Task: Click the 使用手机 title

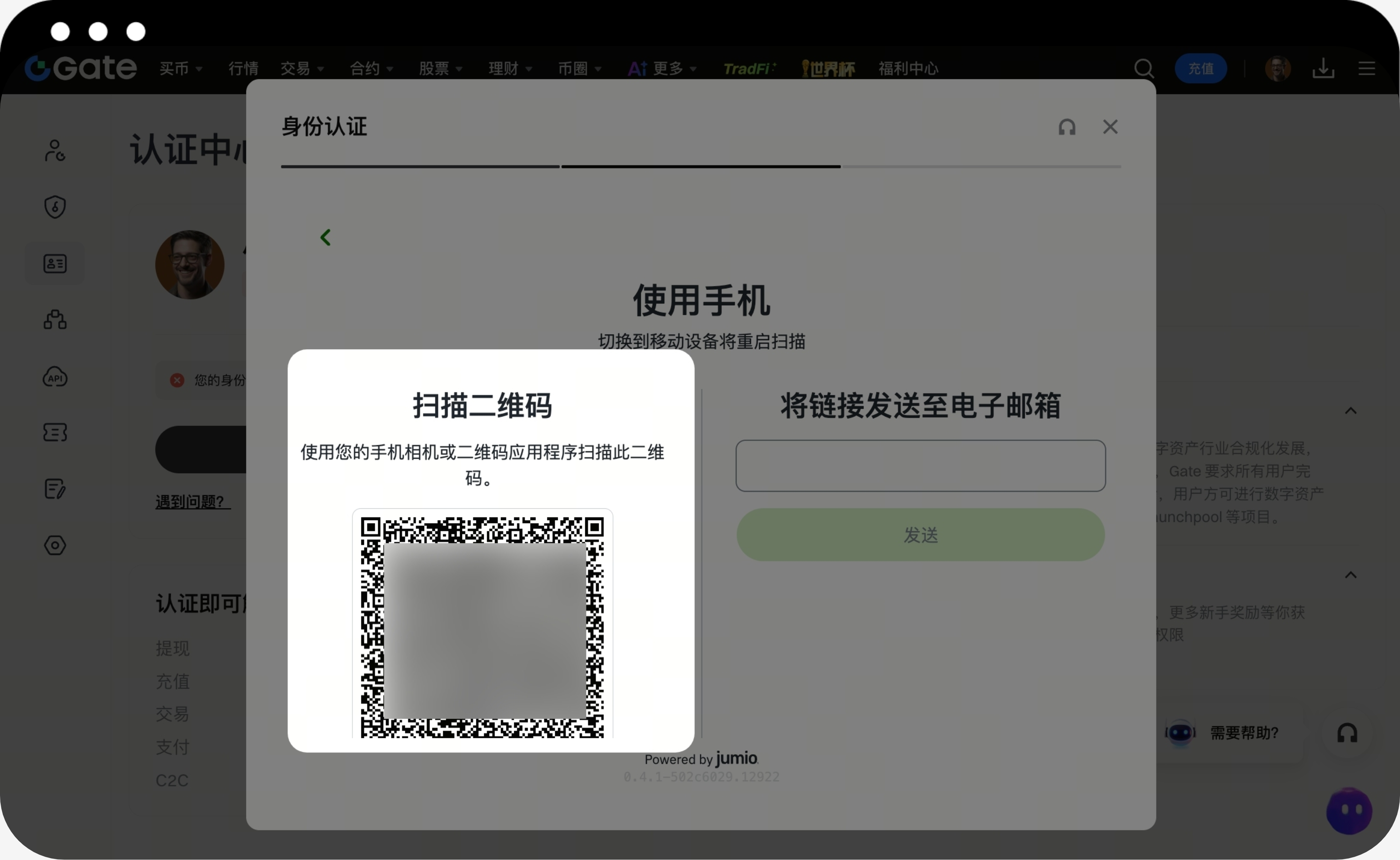Action: pos(701,300)
